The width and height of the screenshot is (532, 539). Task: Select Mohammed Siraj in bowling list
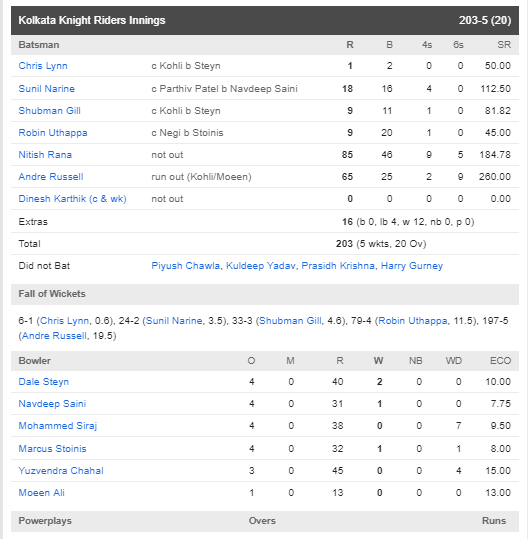[x=58, y=426]
